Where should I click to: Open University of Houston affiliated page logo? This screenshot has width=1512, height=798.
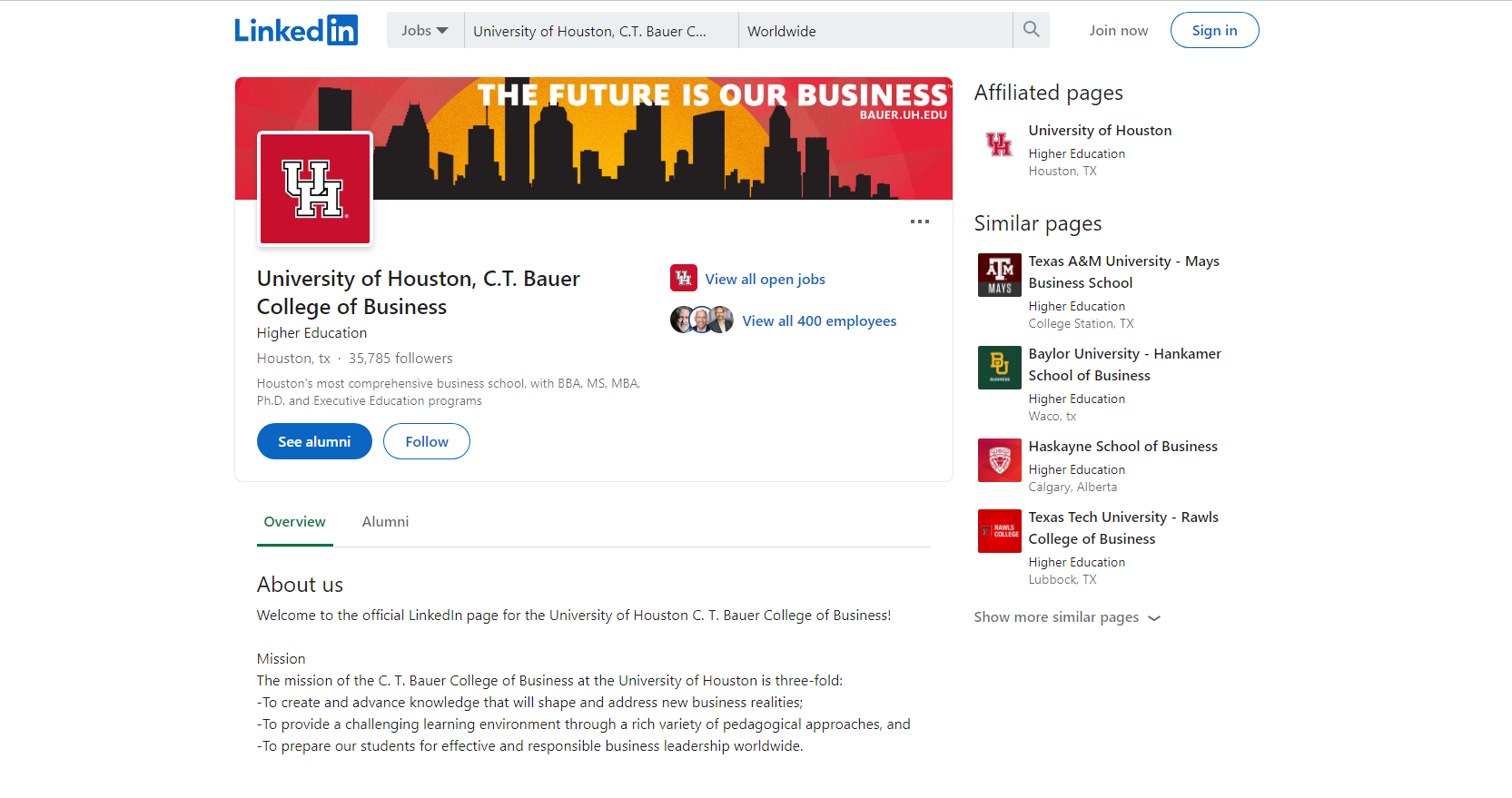pos(999,144)
